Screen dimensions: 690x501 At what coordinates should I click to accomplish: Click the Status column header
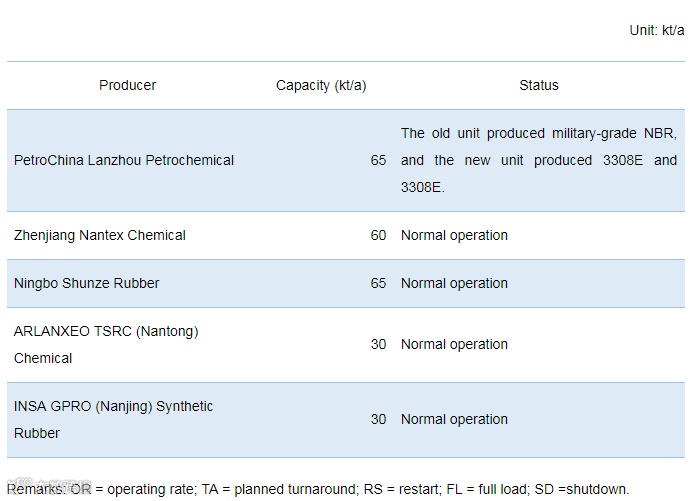point(539,85)
